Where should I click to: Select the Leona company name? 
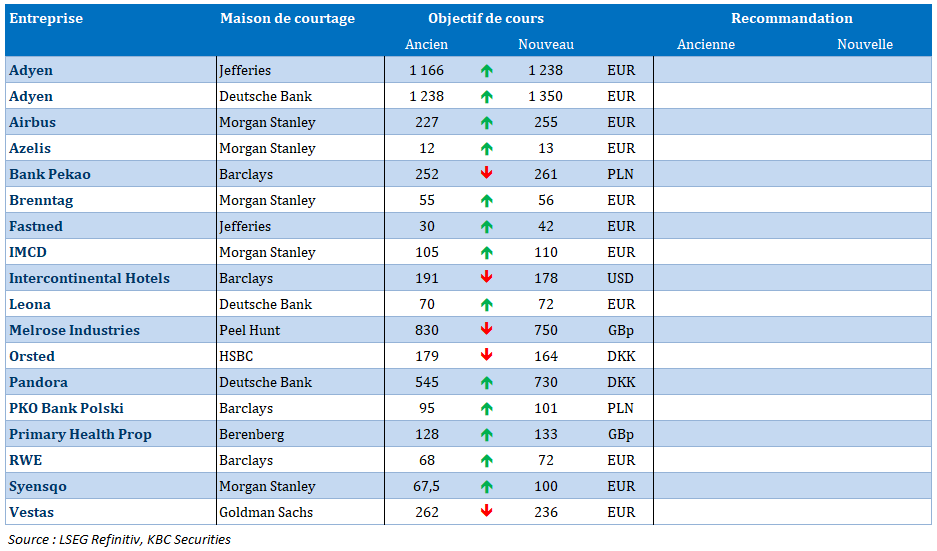30,304
